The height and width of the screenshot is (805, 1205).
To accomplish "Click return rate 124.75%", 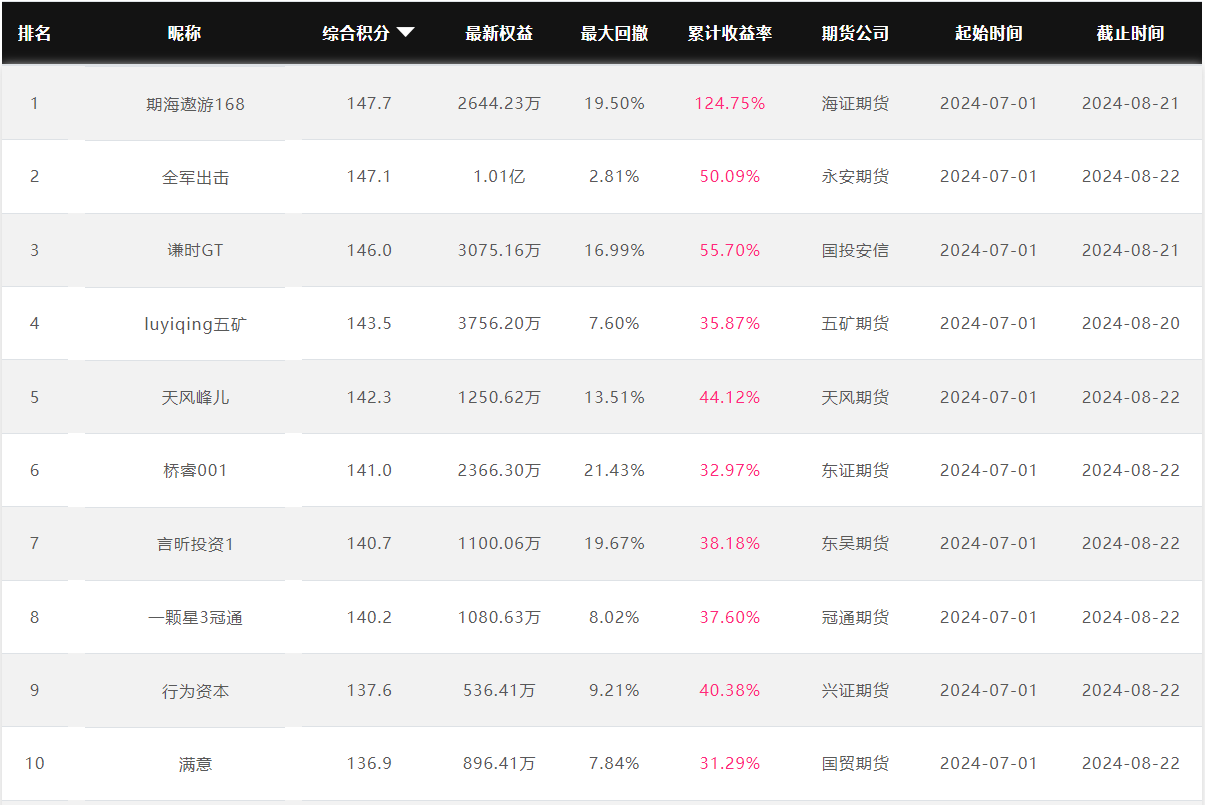I will click(x=730, y=103).
